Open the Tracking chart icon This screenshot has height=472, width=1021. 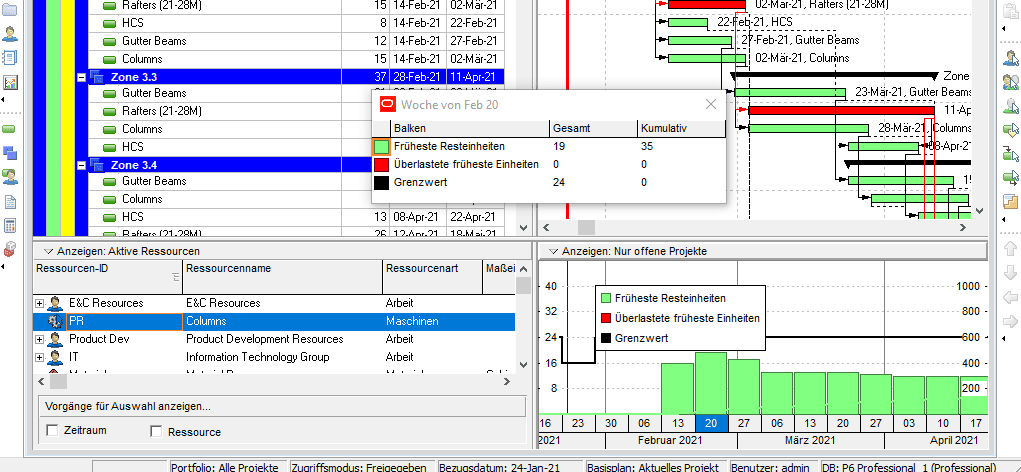[x=10, y=83]
